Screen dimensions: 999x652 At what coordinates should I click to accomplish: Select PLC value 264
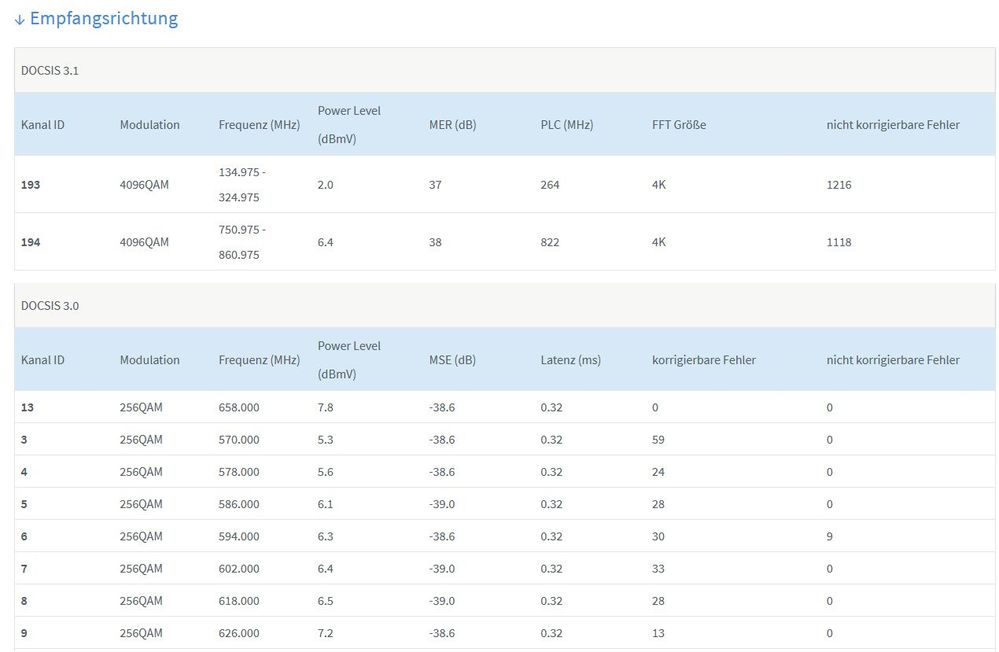click(550, 185)
